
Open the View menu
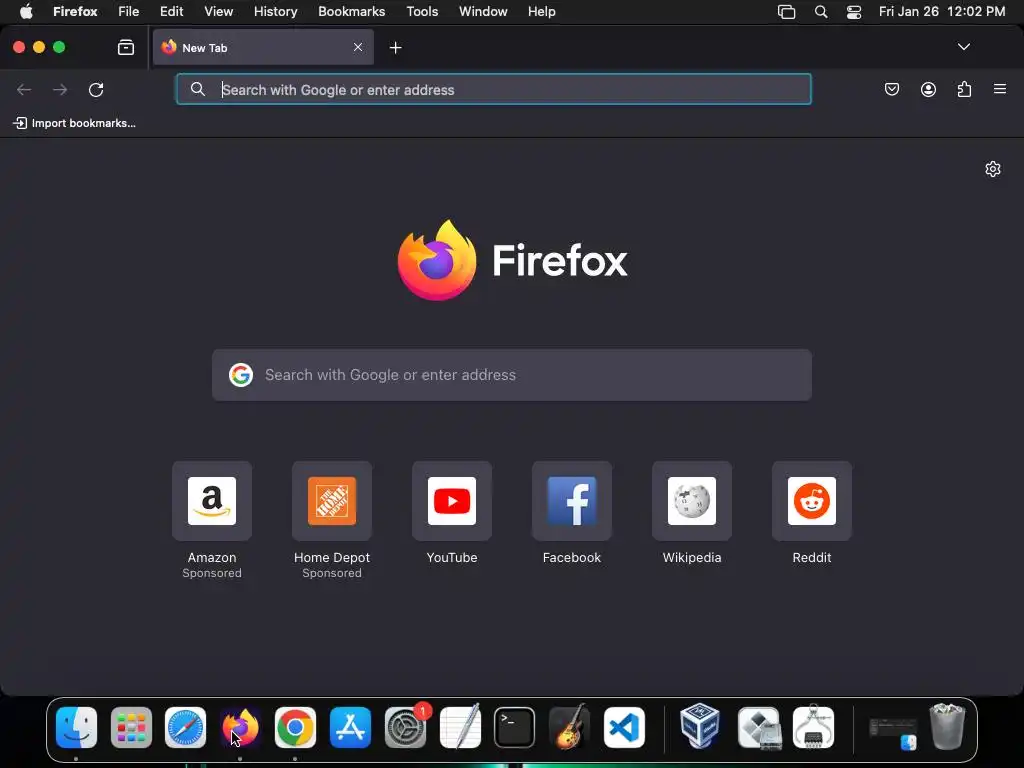click(x=218, y=12)
